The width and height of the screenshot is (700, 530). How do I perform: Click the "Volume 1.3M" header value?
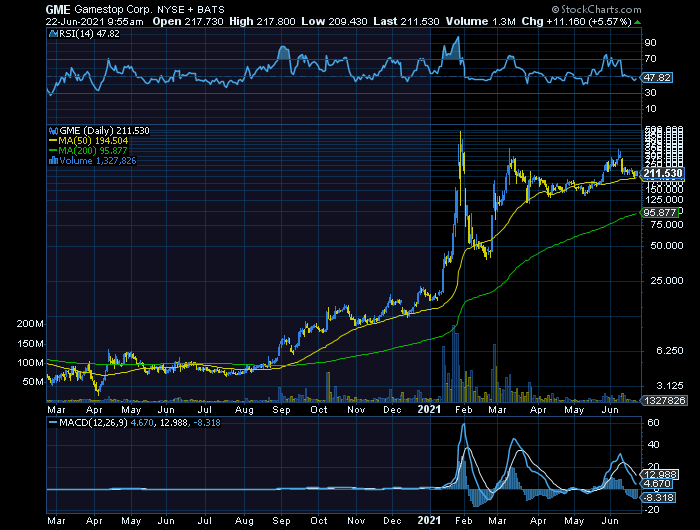(481, 21)
